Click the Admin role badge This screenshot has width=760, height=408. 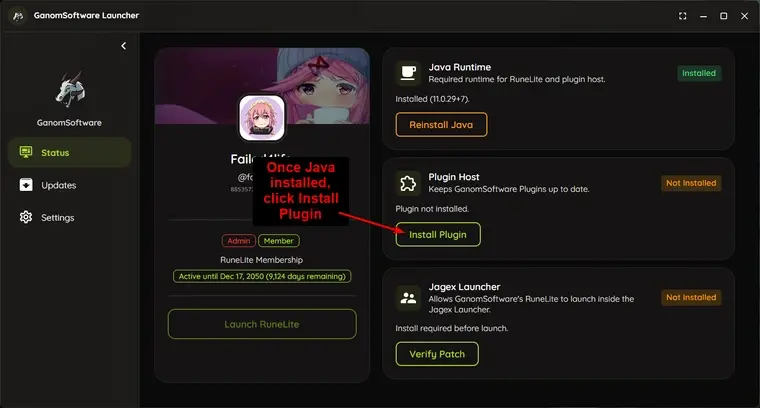tap(239, 241)
